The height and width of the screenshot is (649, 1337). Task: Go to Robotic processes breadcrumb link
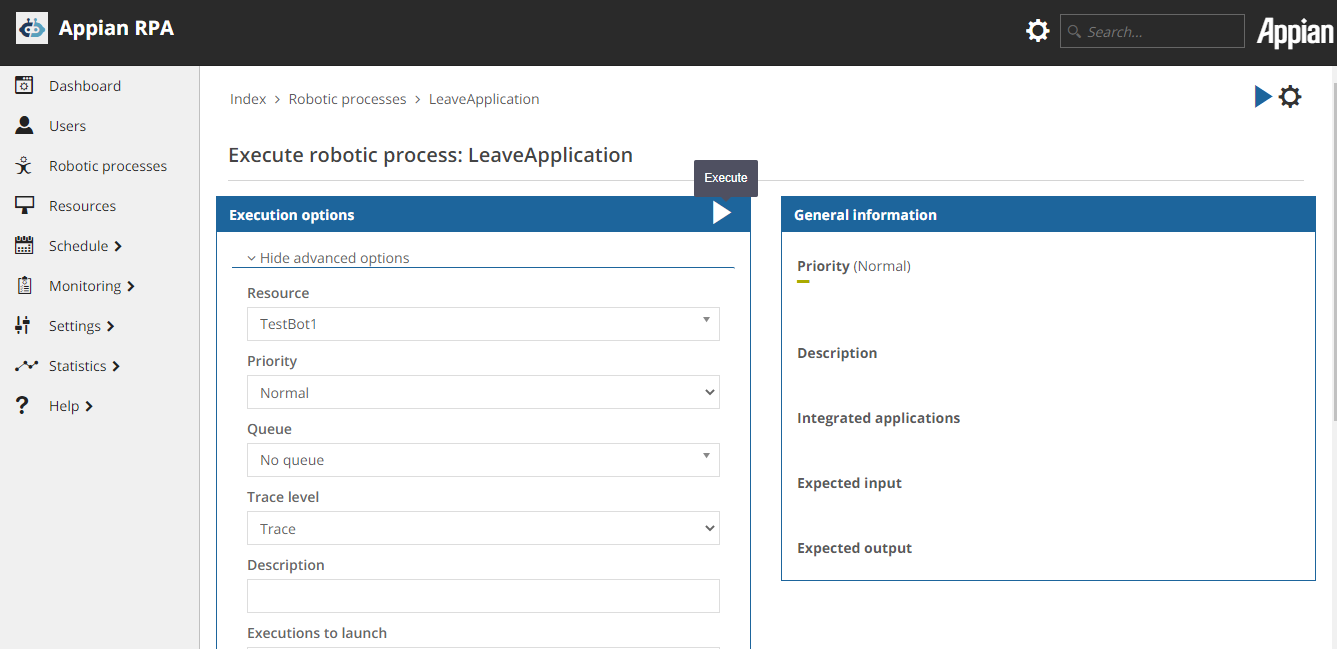(347, 99)
